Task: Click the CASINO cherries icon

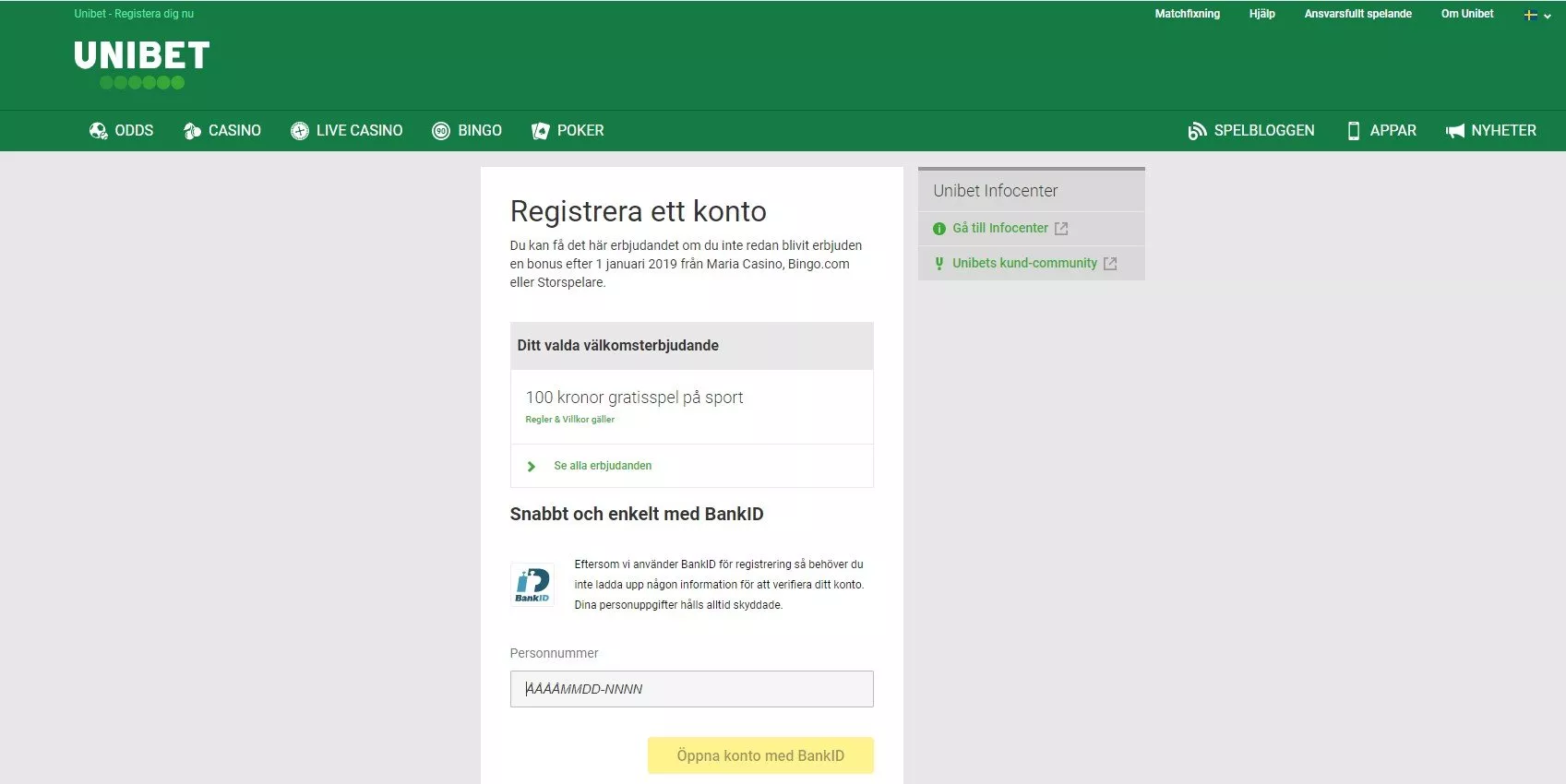Action: click(x=192, y=131)
